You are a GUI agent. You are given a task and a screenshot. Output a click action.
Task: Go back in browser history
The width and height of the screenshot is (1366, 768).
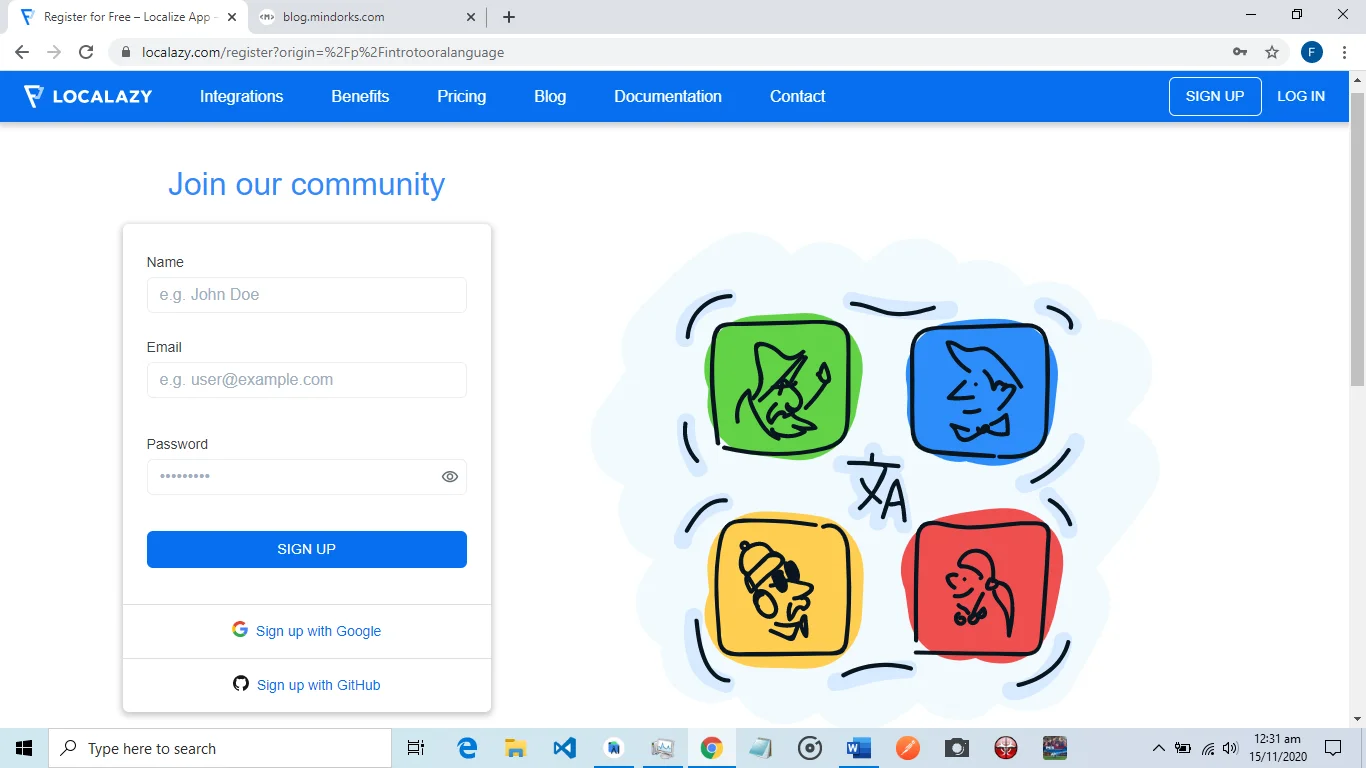[22, 52]
